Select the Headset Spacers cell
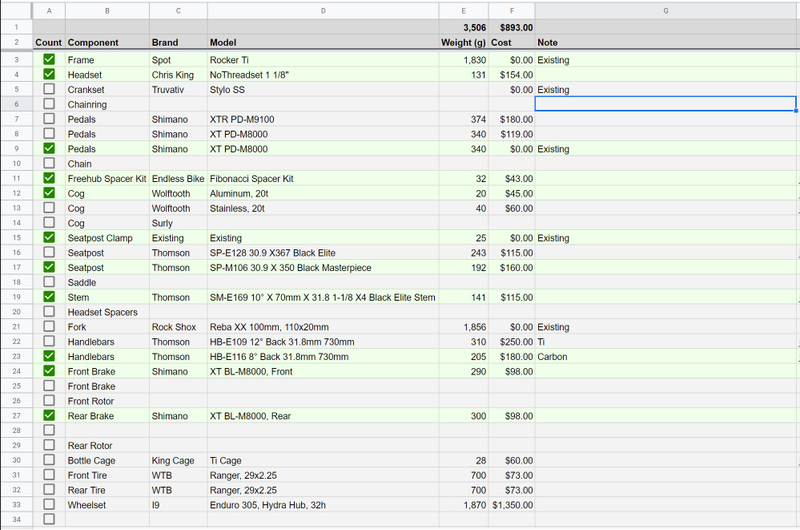800x530 pixels. [x=107, y=312]
